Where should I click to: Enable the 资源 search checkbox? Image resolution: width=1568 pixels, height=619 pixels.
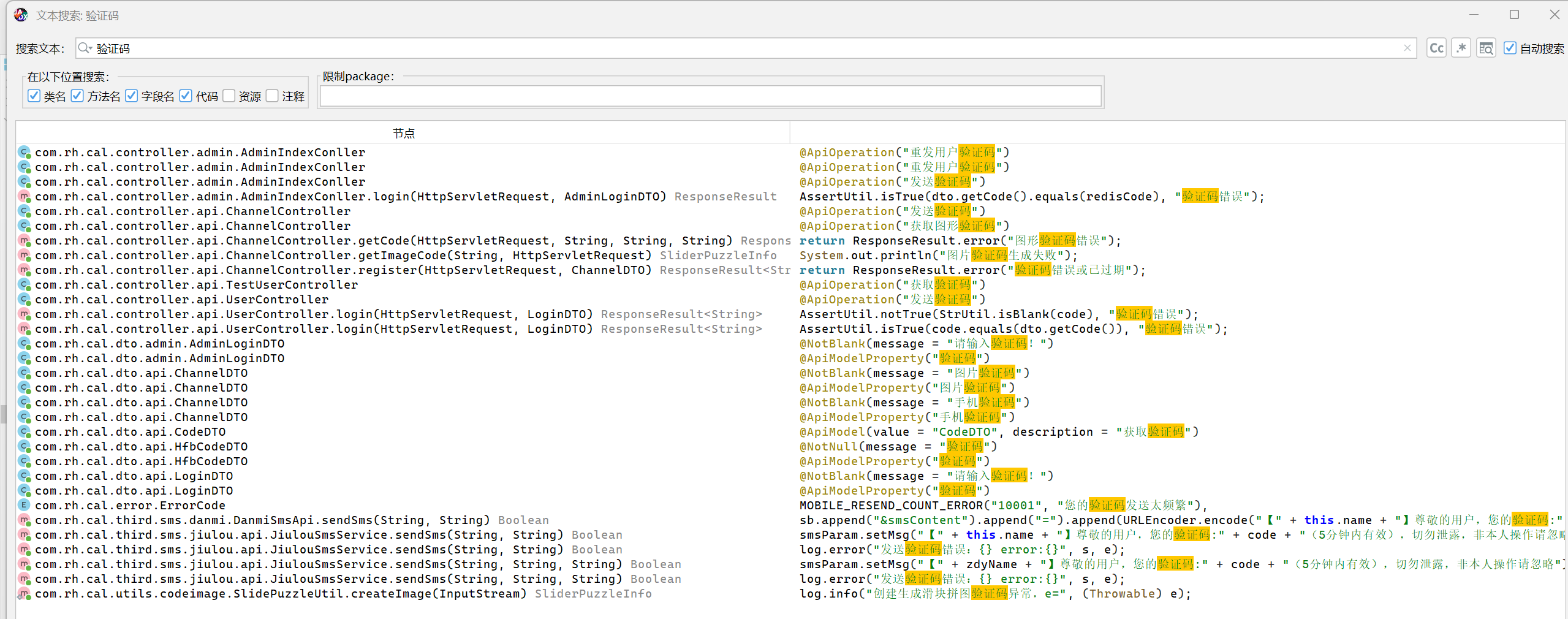229,96
